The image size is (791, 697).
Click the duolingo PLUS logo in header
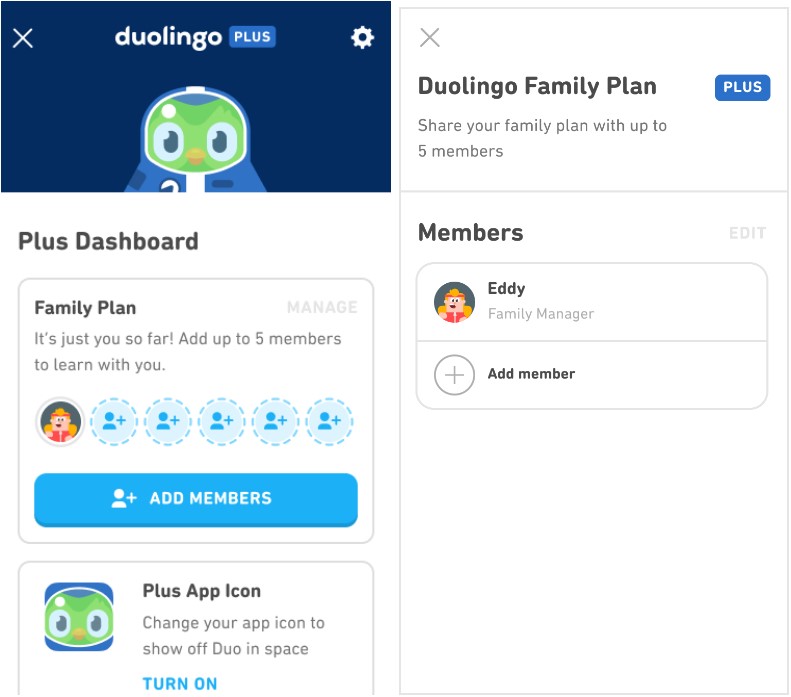tap(195, 37)
